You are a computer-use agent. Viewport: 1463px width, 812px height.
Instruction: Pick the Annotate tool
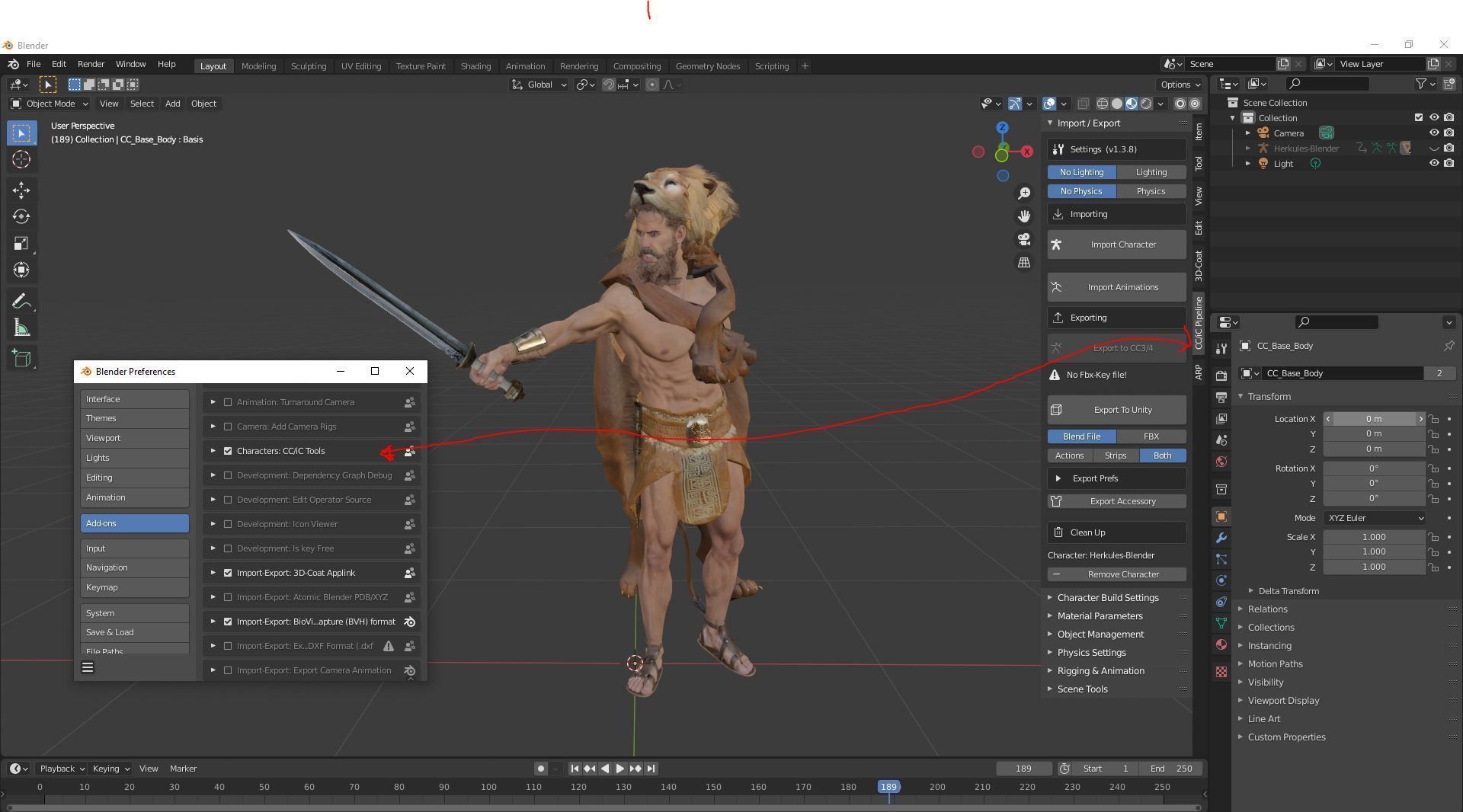click(x=21, y=300)
